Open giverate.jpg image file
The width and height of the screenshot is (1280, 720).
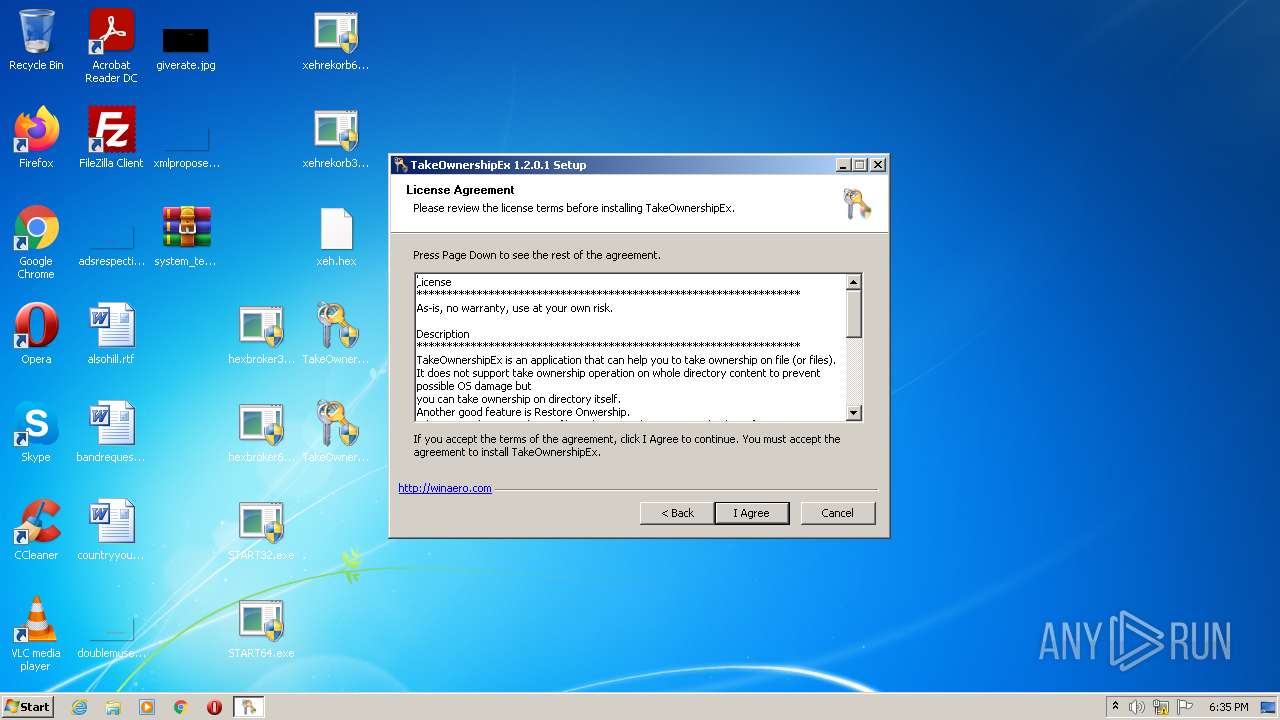(x=186, y=47)
